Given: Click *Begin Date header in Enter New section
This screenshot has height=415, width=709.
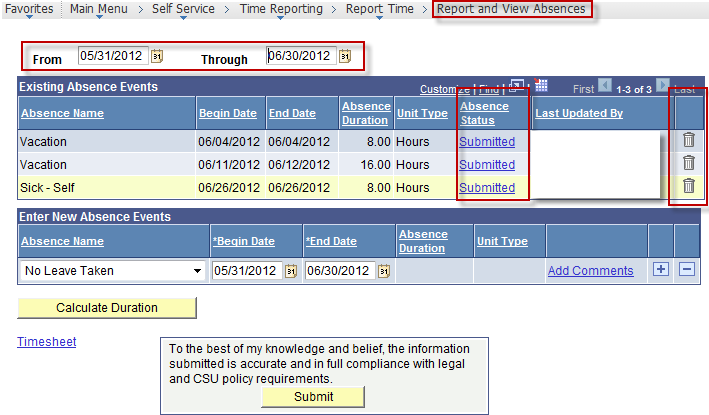Looking at the screenshot, I should 244,241.
